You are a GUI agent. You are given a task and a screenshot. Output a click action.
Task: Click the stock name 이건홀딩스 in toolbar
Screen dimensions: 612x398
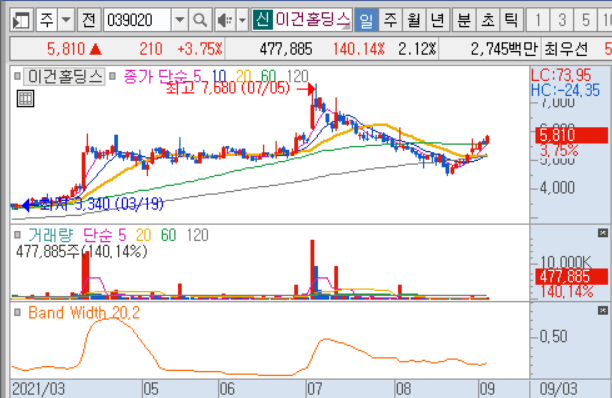(312, 20)
